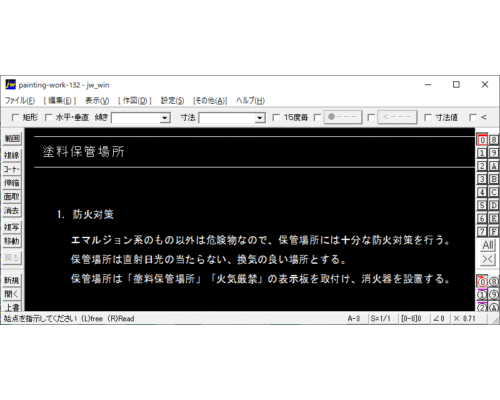Open the [編集(E)] menu
500x400 pixels.
pos(60,101)
